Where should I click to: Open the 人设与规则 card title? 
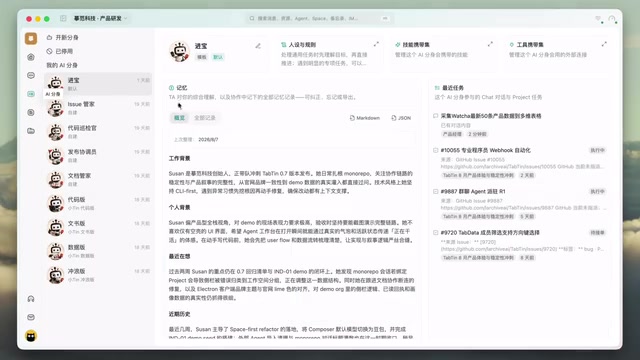[x=302, y=44]
